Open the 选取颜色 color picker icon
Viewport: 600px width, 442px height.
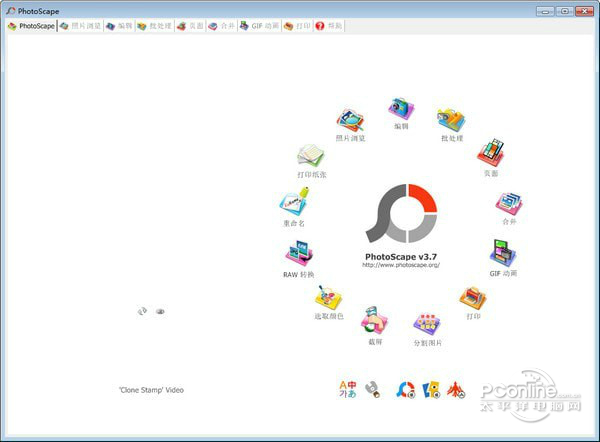(x=328, y=298)
